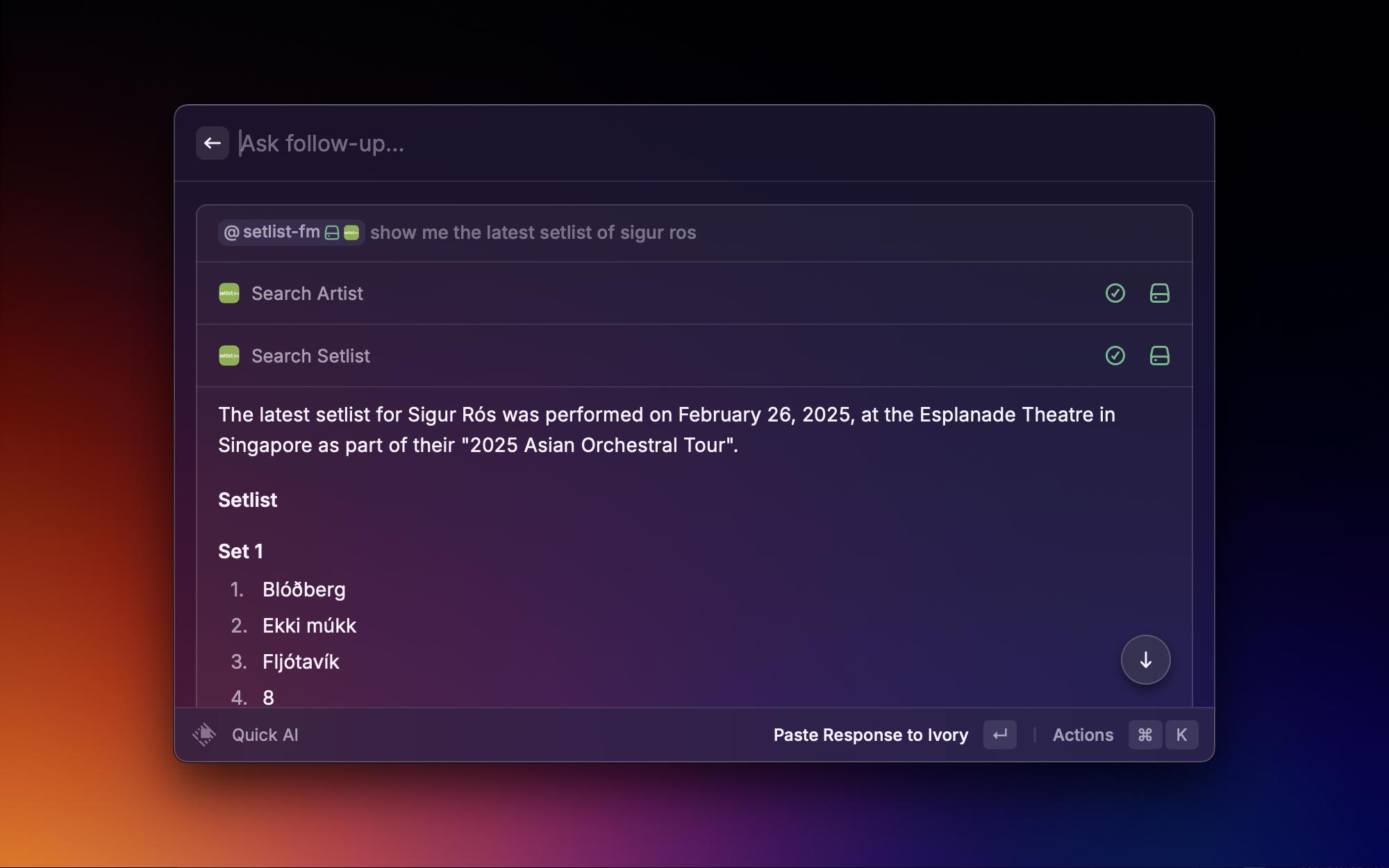Click the checkmark status on Search Setlist
The image size is (1389, 868).
(1115, 356)
